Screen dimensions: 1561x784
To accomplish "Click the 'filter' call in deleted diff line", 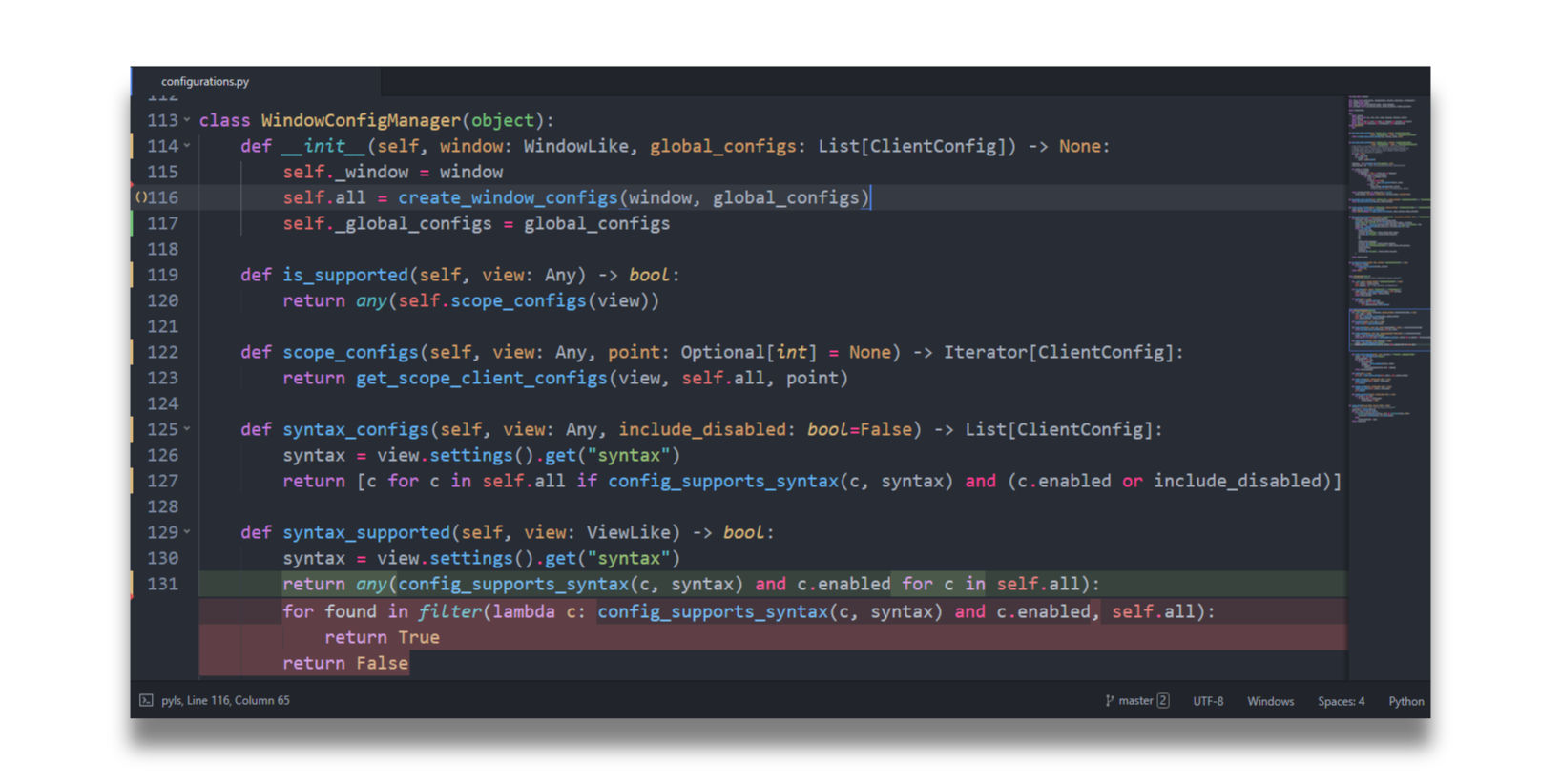I will tap(450, 611).
